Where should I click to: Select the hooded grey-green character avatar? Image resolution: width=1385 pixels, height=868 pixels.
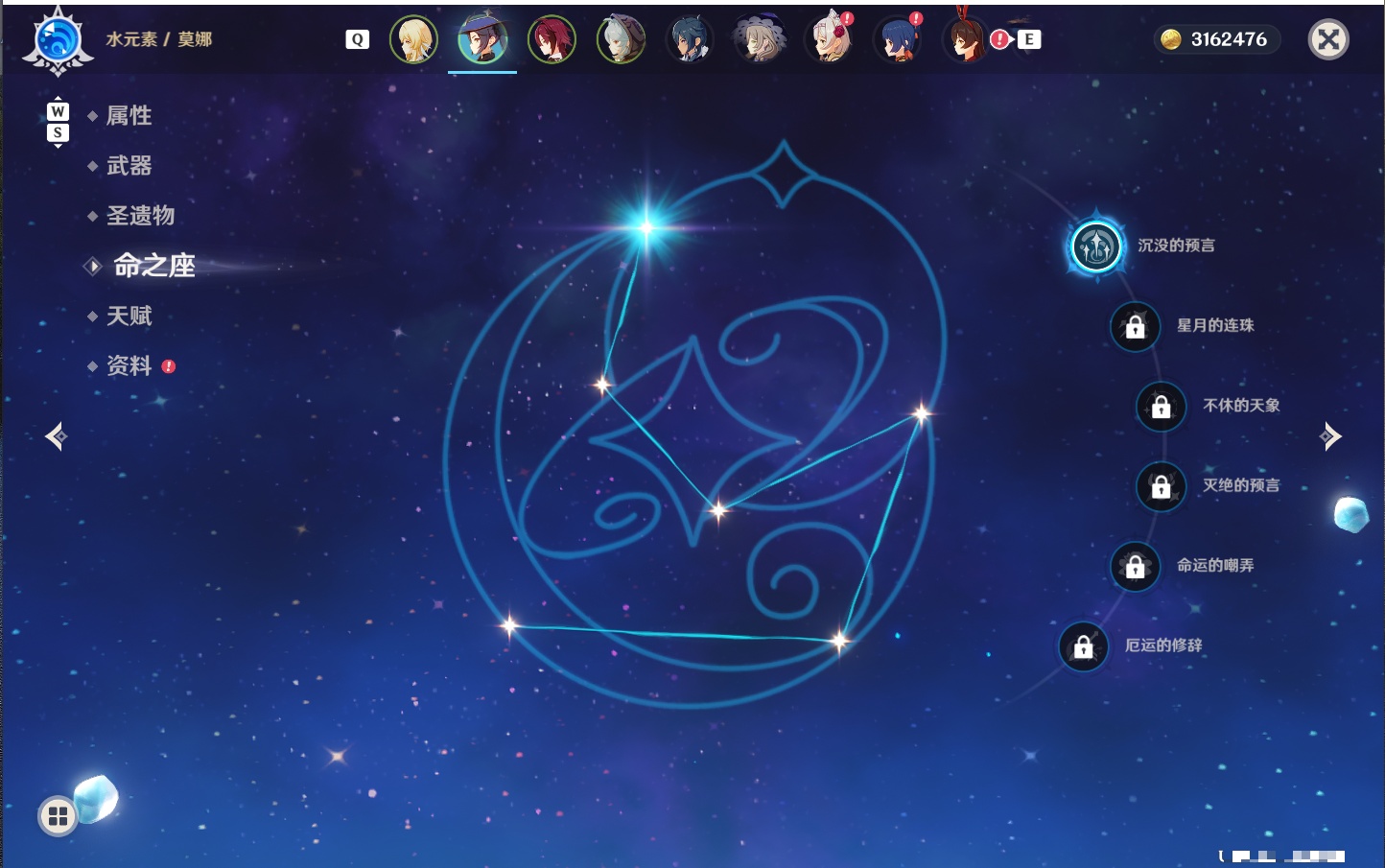click(x=621, y=39)
